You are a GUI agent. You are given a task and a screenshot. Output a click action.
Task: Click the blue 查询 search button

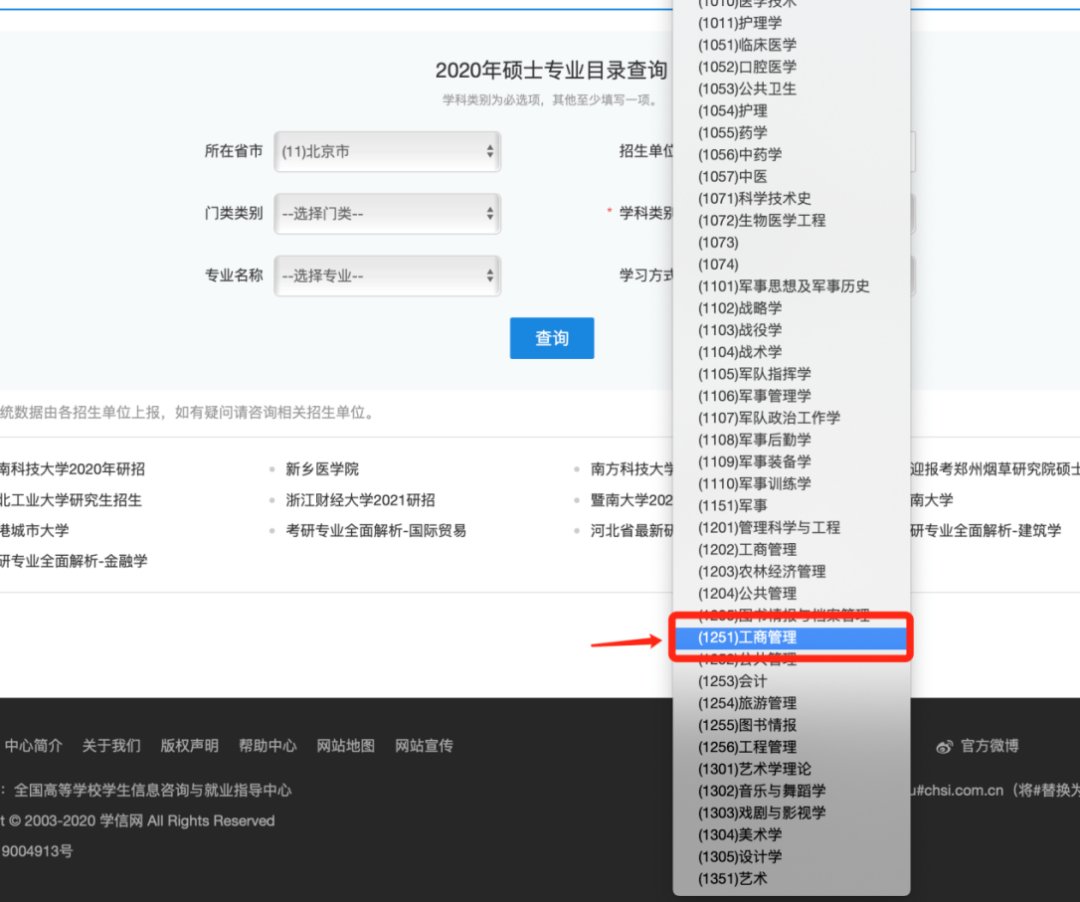pos(552,338)
